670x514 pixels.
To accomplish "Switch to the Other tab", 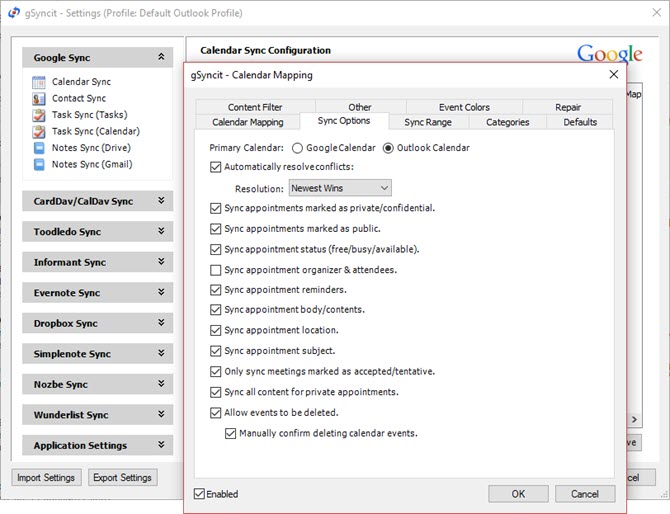I will (x=360, y=107).
